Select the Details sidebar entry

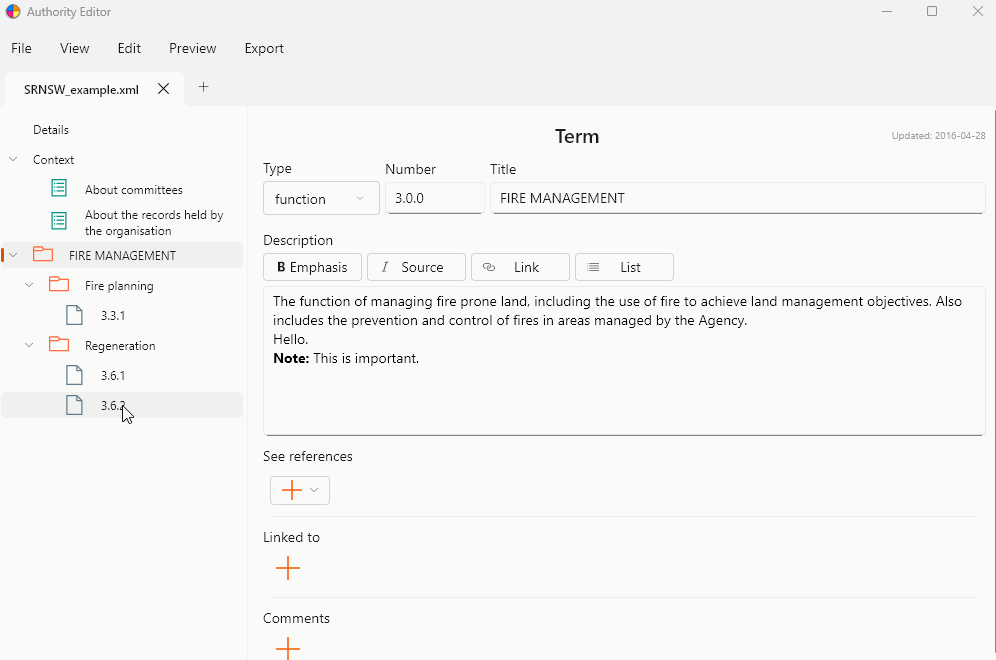click(x=52, y=129)
